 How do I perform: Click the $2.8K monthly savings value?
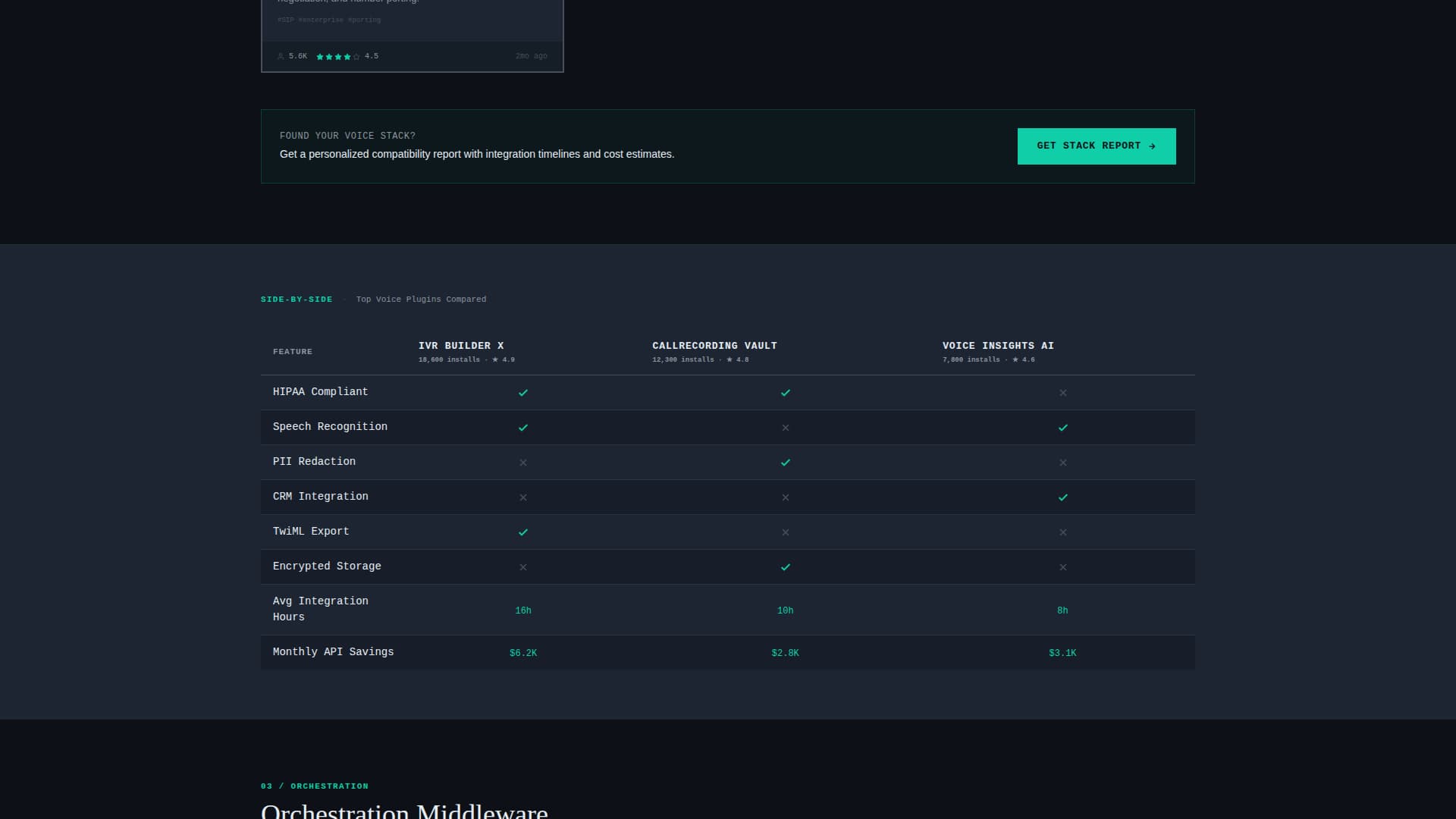pos(786,653)
